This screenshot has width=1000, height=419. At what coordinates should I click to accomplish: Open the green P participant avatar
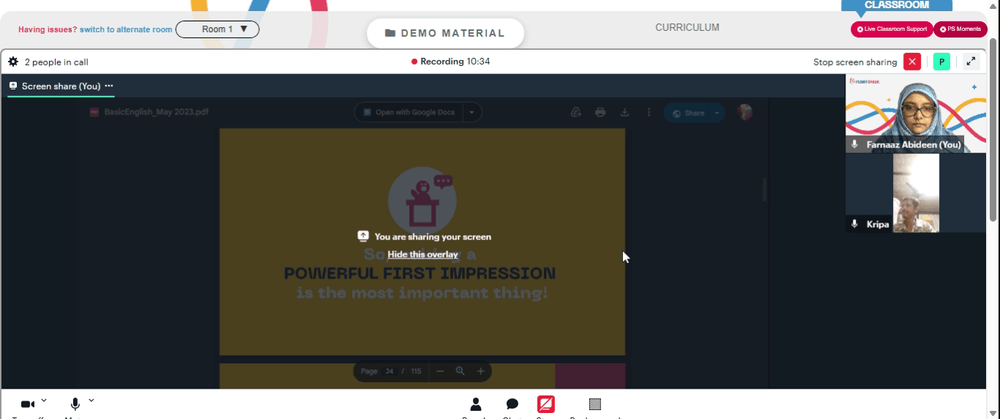point(941,62)
